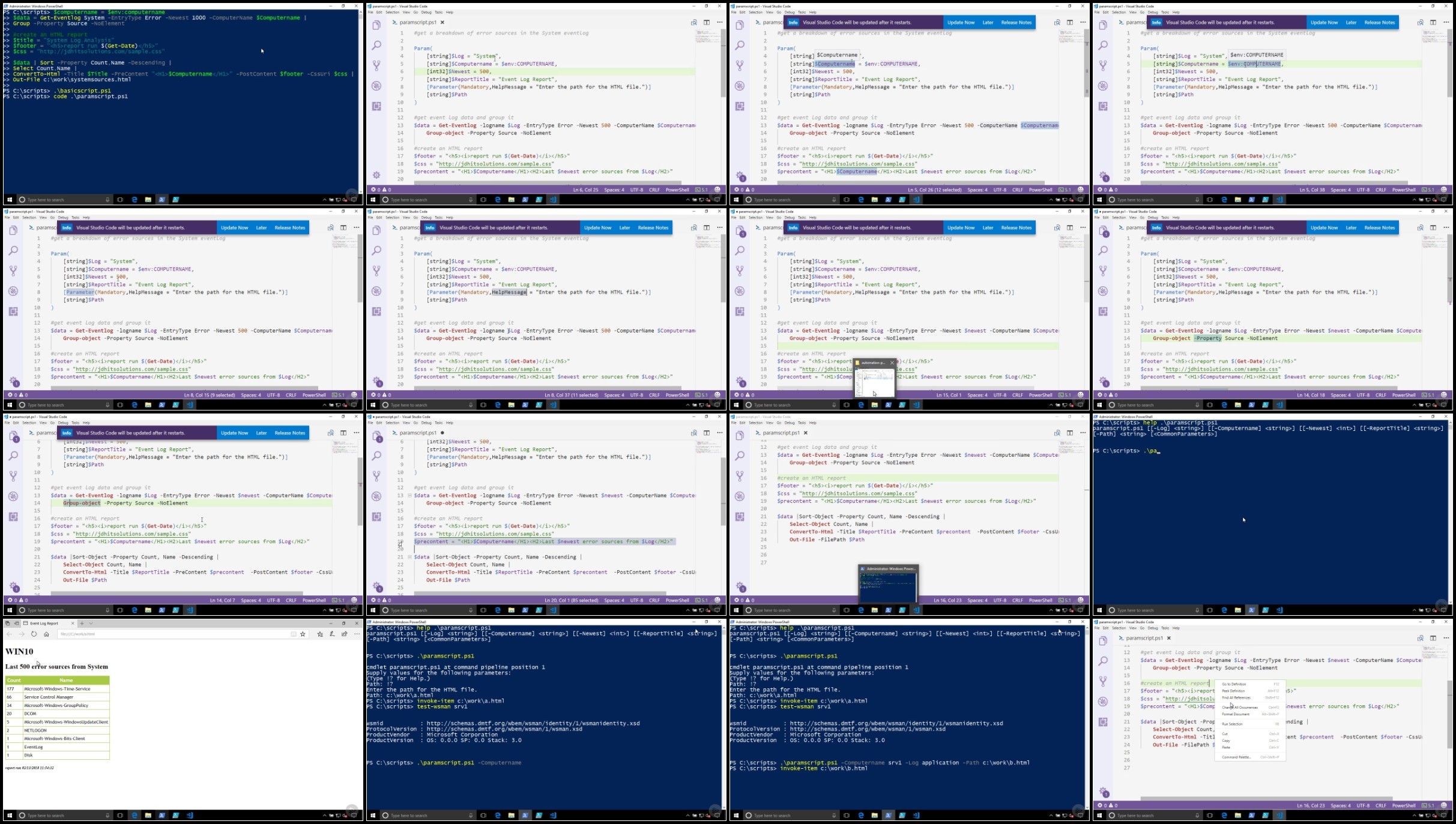Click the vertical scrollbar in the context menu frame

pyautogui.click(x=1449, y=714)
